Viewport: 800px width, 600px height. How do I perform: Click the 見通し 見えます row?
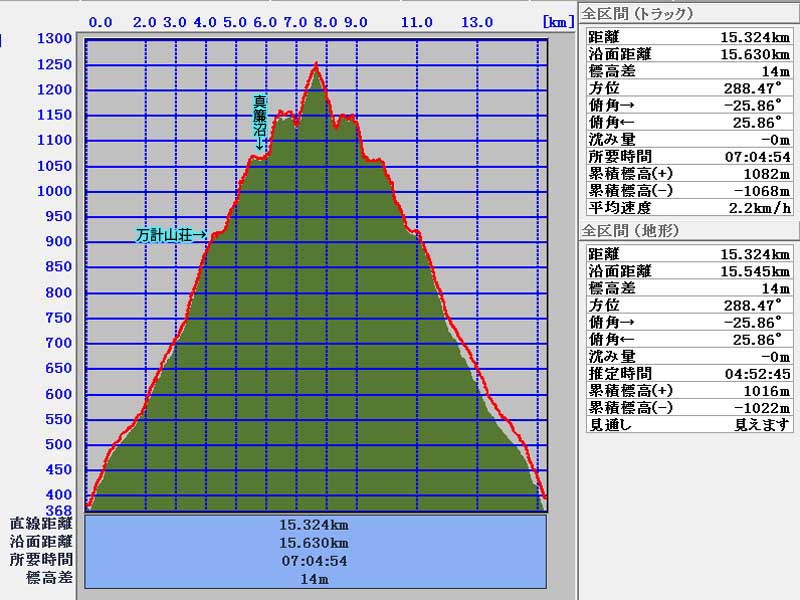click(688, 424)
